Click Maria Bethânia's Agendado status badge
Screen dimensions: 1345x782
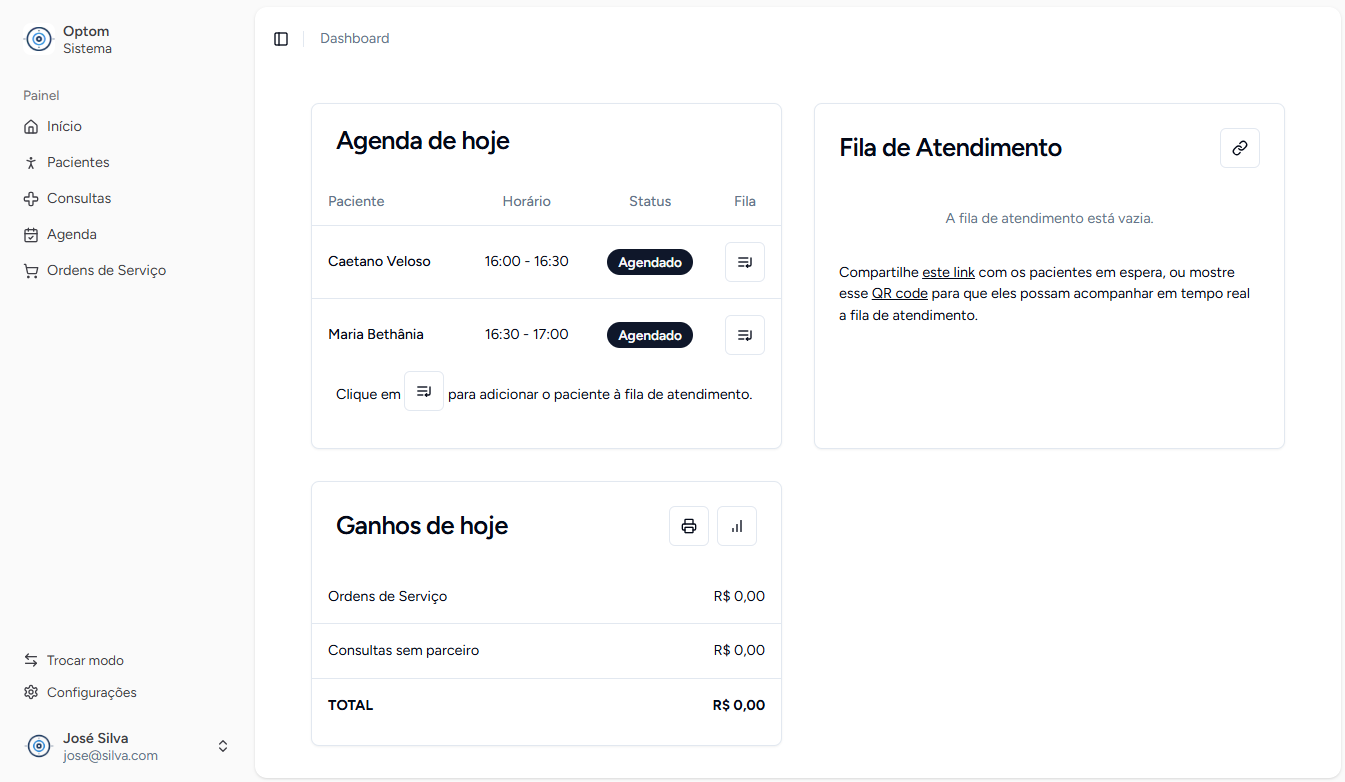(x=650, y=335)
